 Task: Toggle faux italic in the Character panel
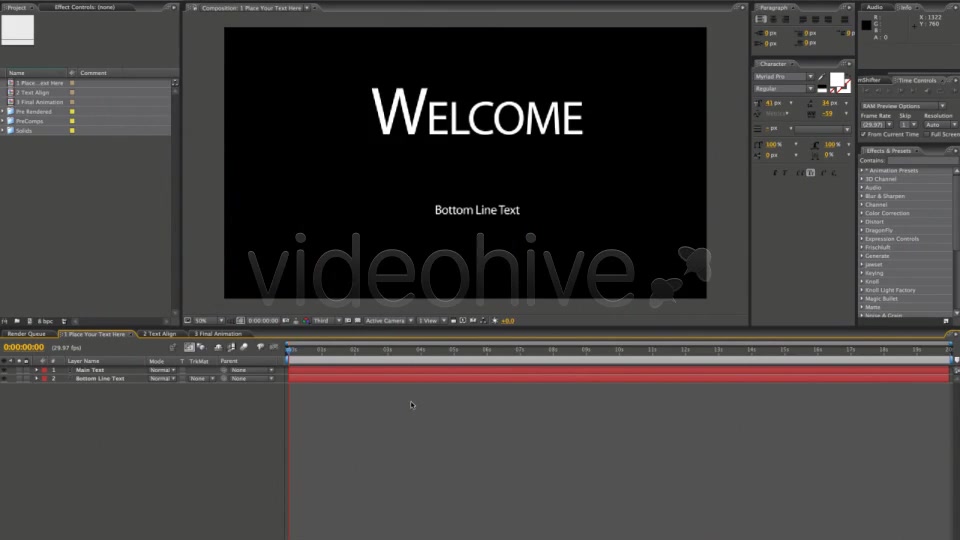(784, 173)
